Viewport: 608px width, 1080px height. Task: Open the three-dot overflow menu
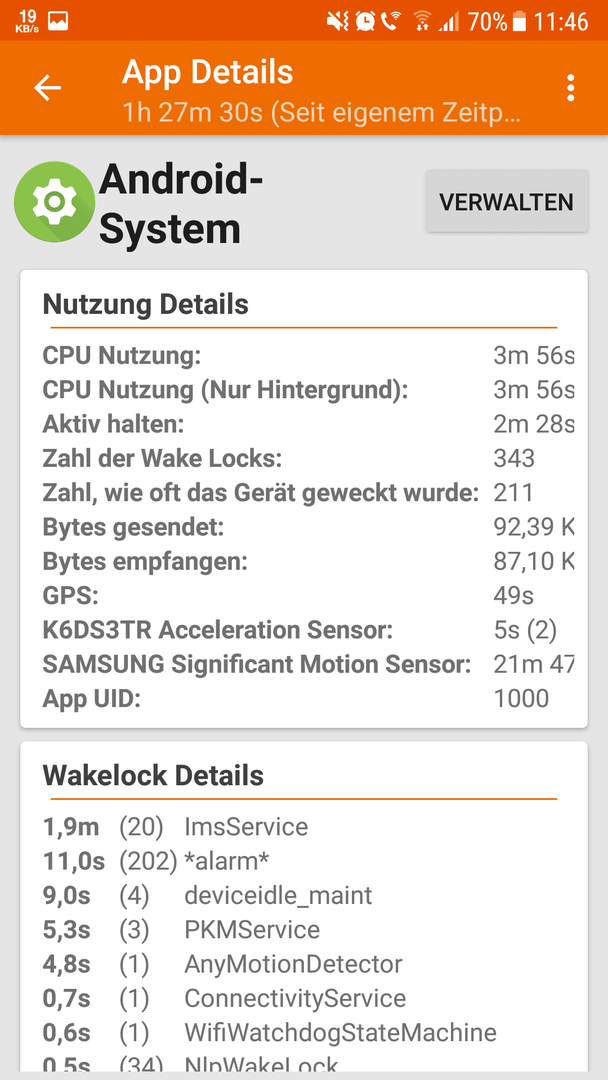(570, 88)
